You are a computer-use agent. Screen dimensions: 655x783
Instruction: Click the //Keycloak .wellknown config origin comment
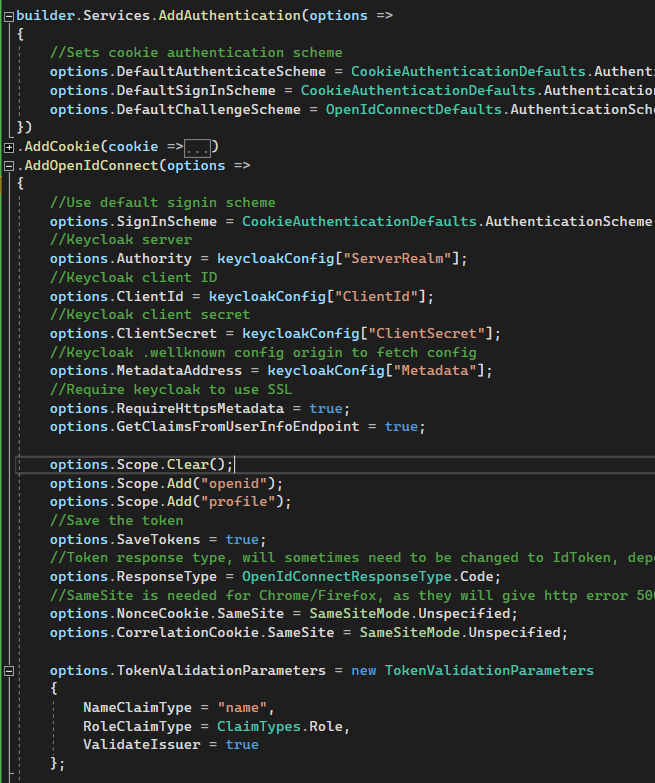(x=263, y=352)
